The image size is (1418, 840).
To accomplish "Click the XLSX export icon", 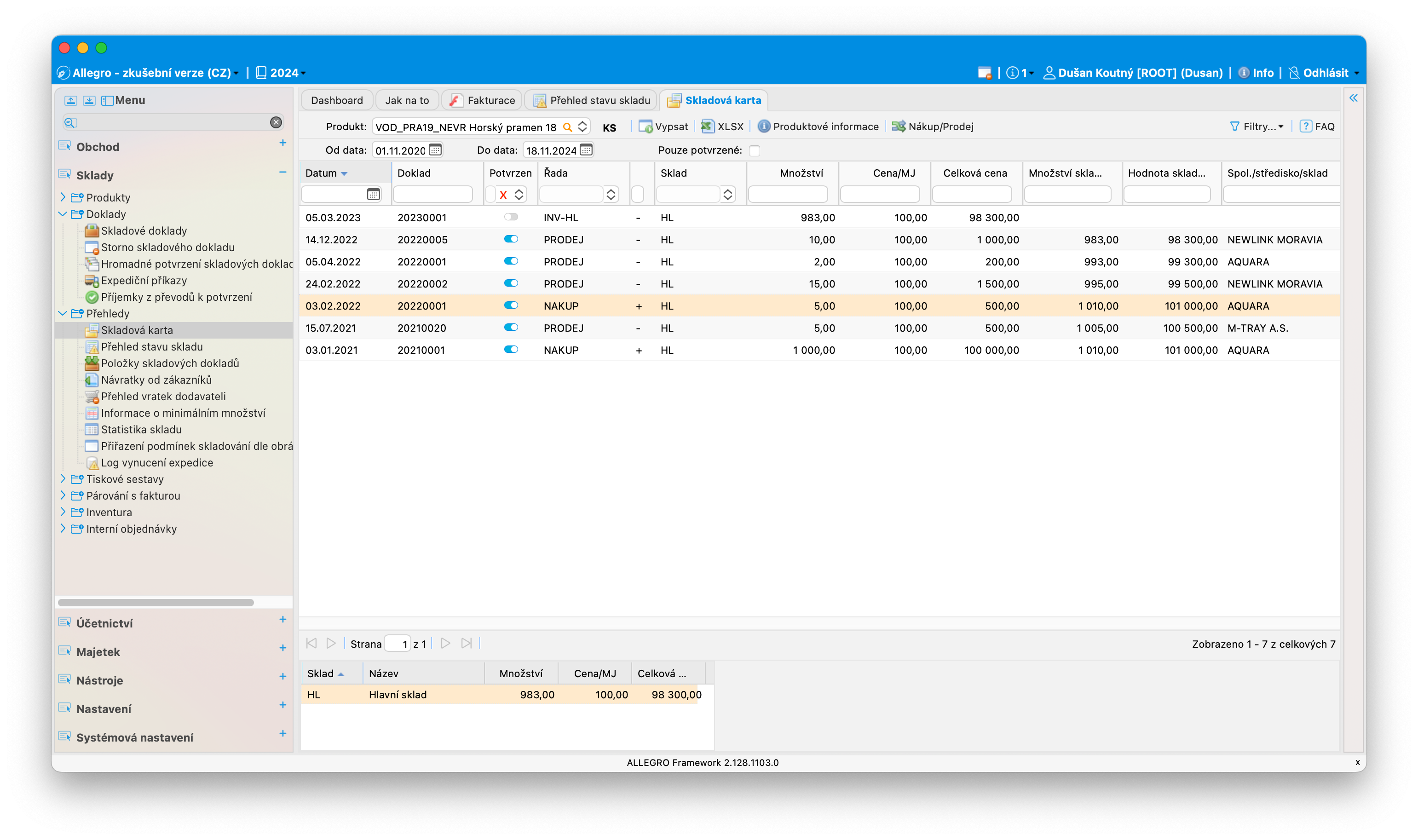I will [x=707, y=126].
